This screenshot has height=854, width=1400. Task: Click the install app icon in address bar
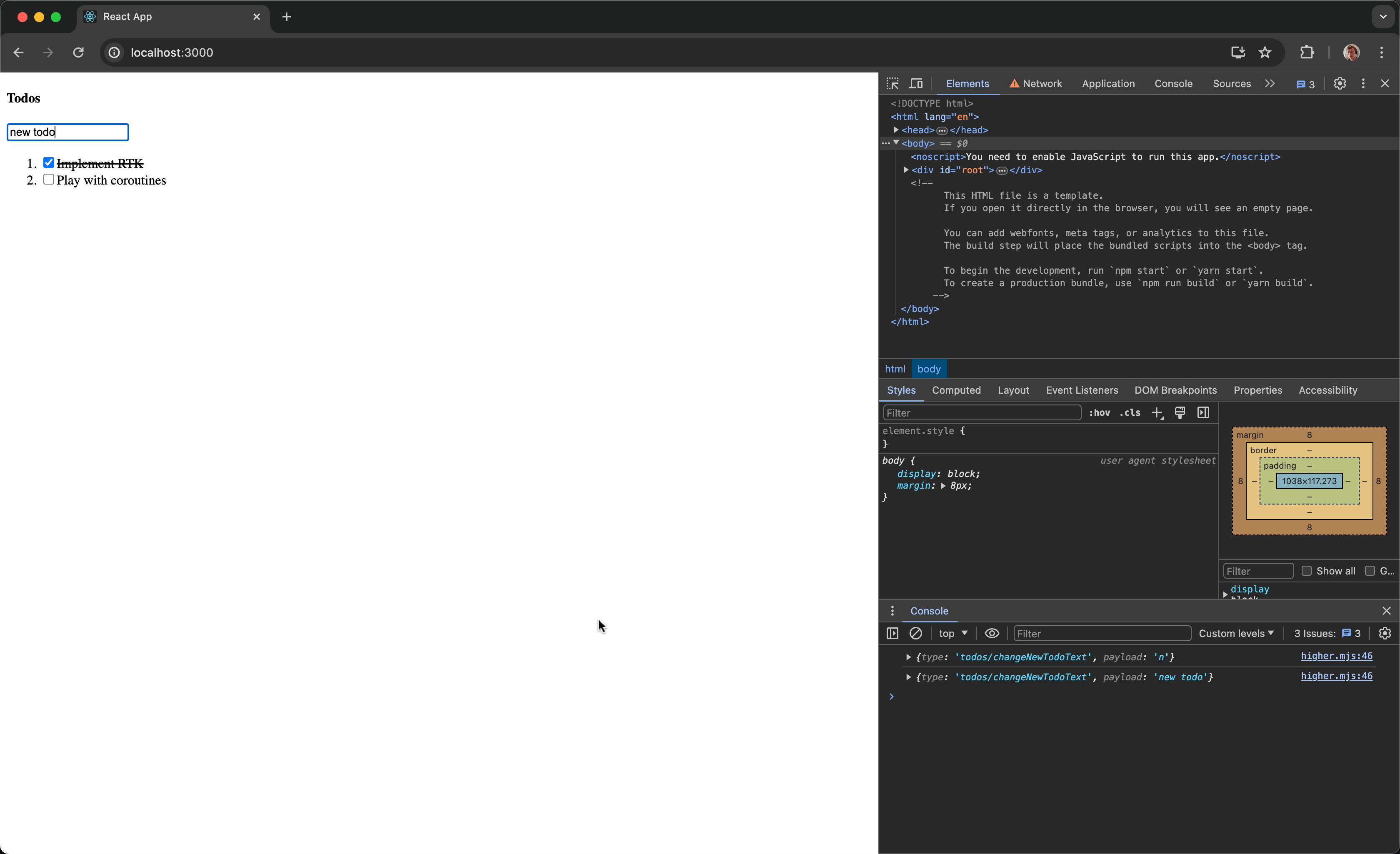[x=1237, y=52]
